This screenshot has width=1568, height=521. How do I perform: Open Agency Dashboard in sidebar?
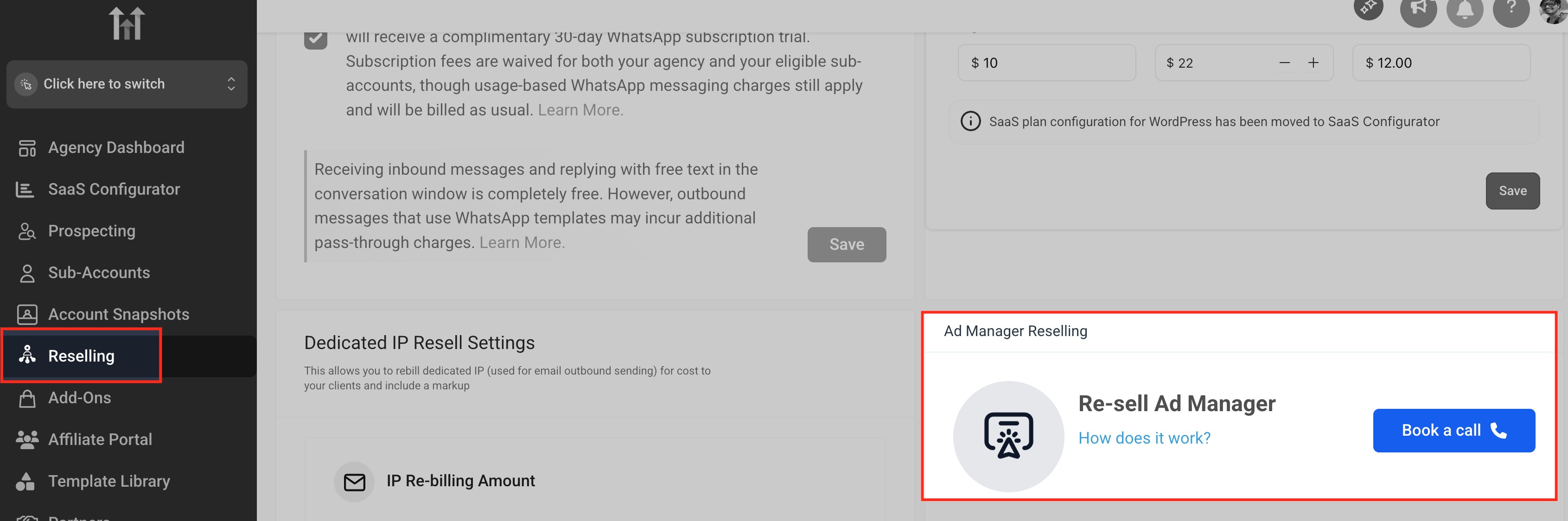click(x=115, y=147)
